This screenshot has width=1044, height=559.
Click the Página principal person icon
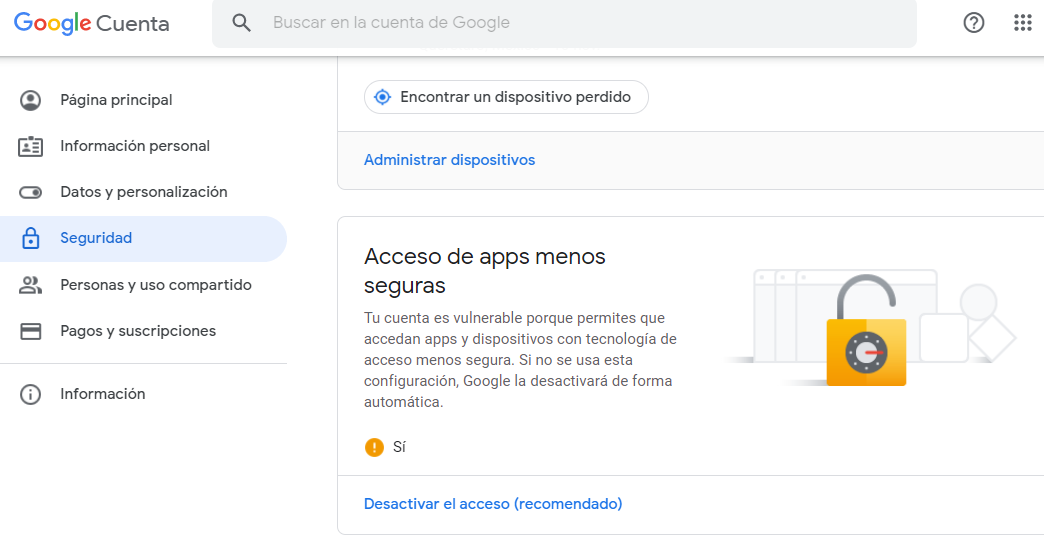click(31, 100)
